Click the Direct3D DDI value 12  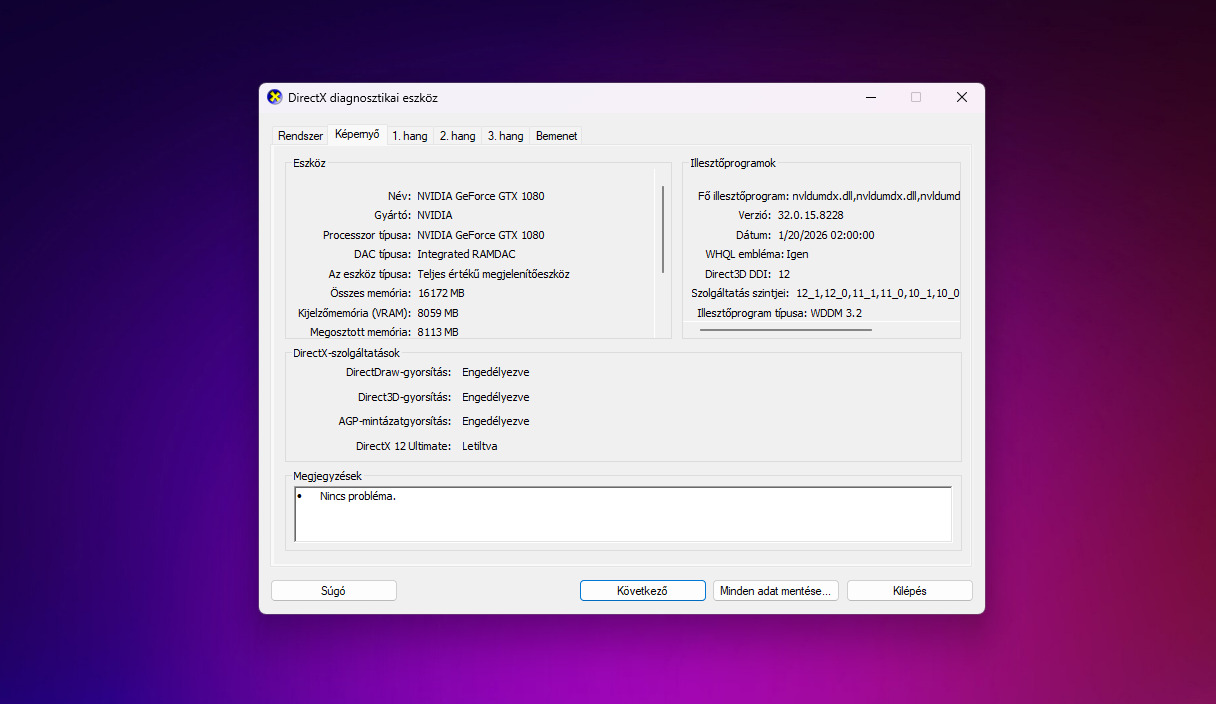[x=784, y=274]
